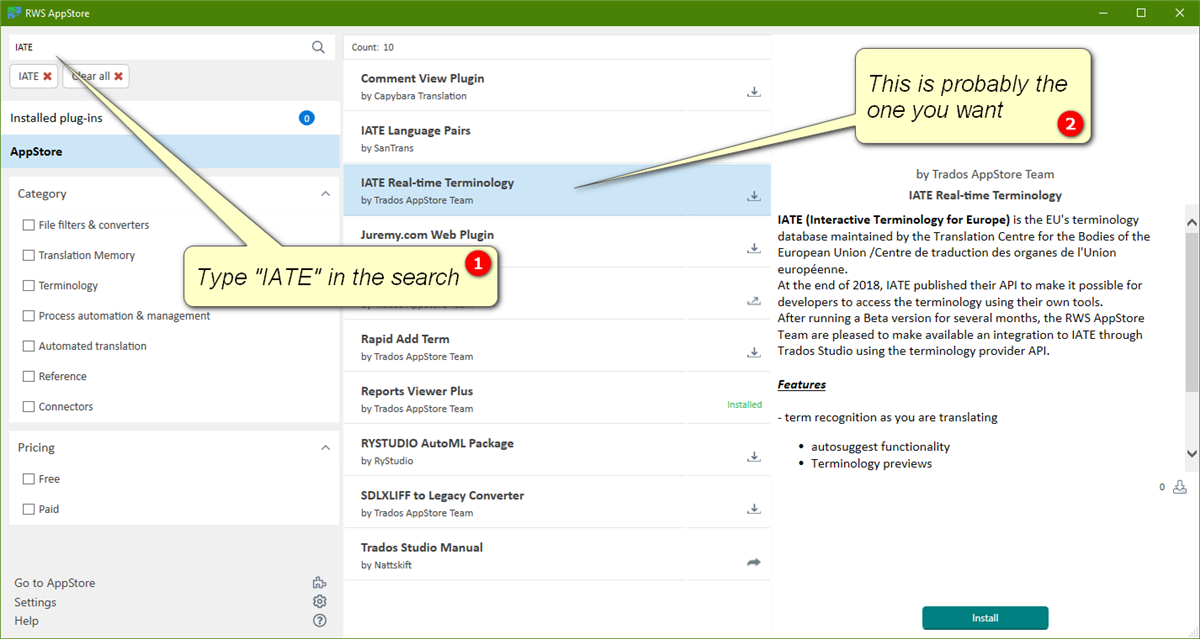This screenshot has width=1200, height=639.
Task: Collapse the Pricing section
Action: coord(325,447)
